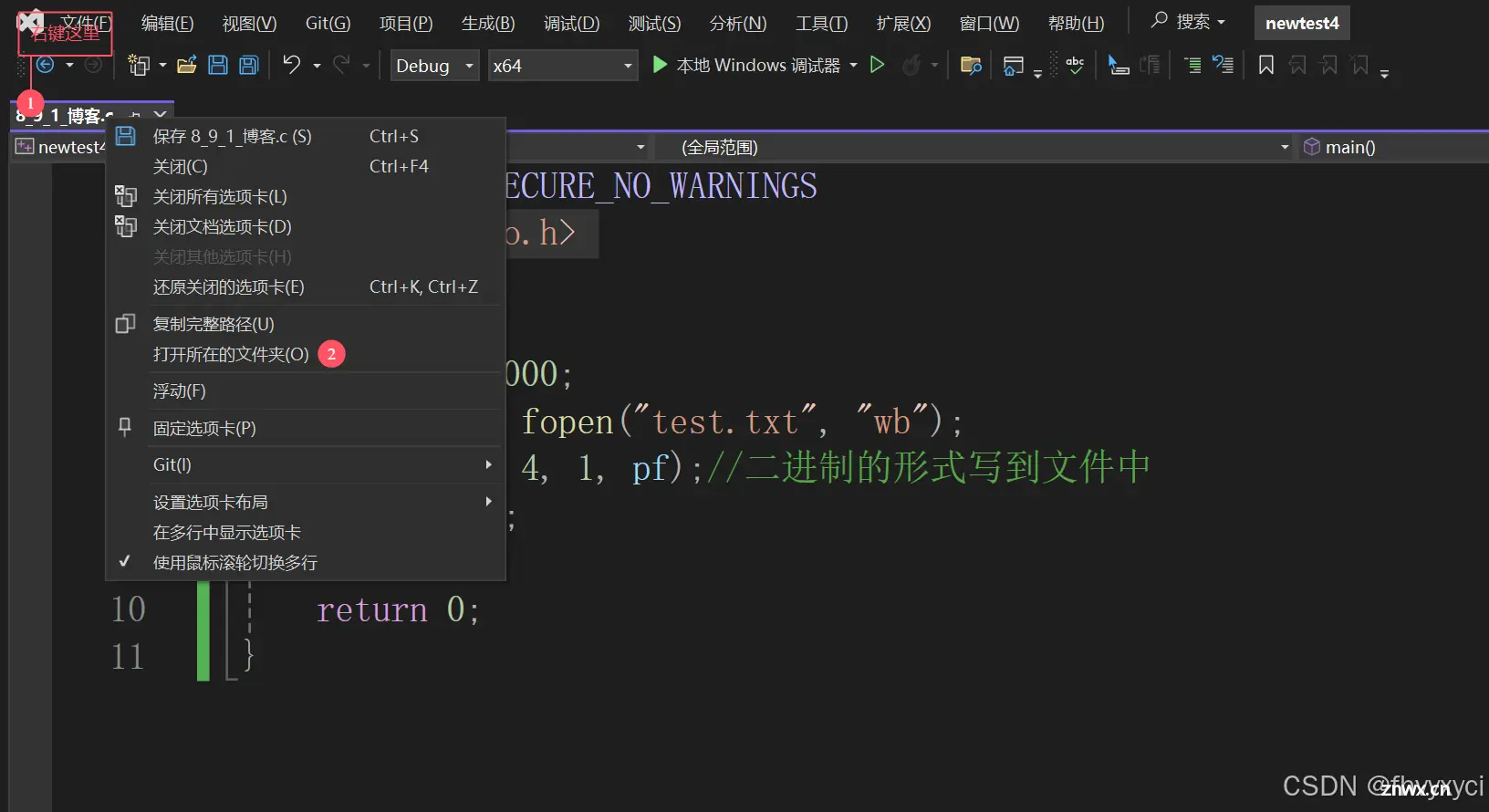Click the window with home icon
The image size is (1489, 812).
coord(1013,66)
